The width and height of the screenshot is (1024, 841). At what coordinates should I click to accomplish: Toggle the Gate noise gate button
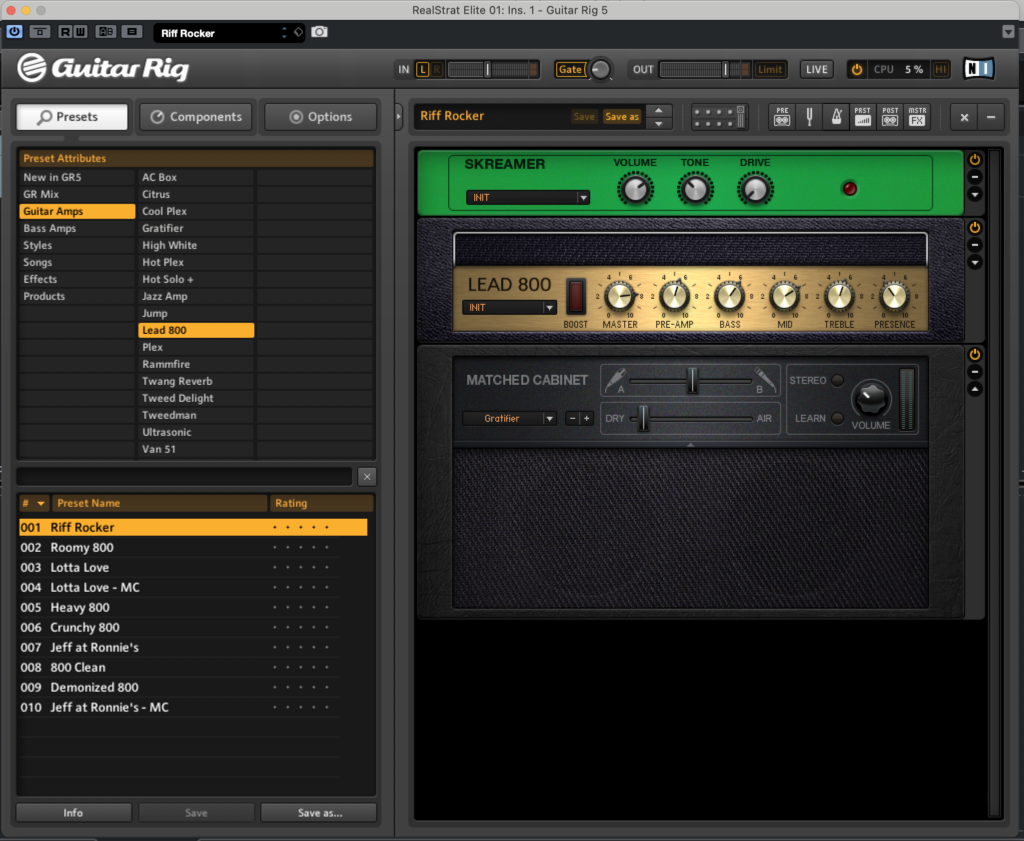pos(570,69)
